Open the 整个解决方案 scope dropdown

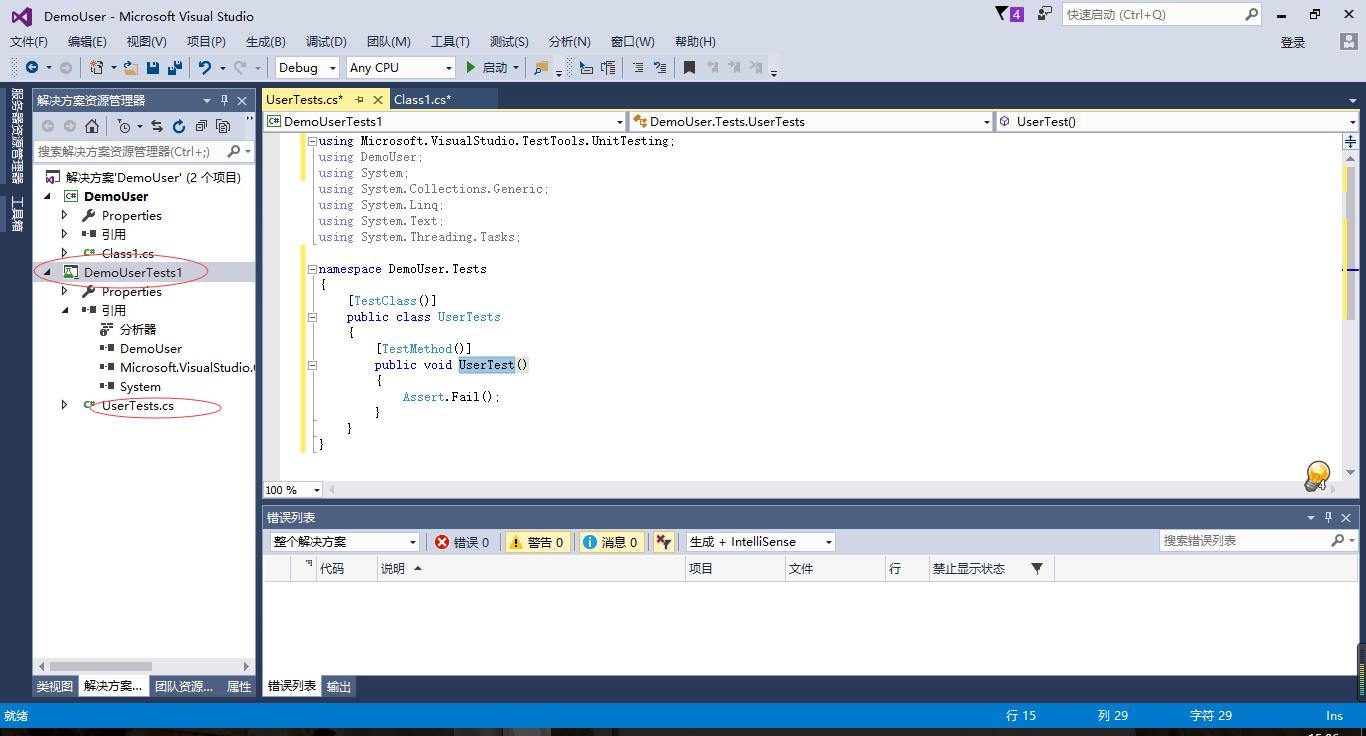pos(344,542)
